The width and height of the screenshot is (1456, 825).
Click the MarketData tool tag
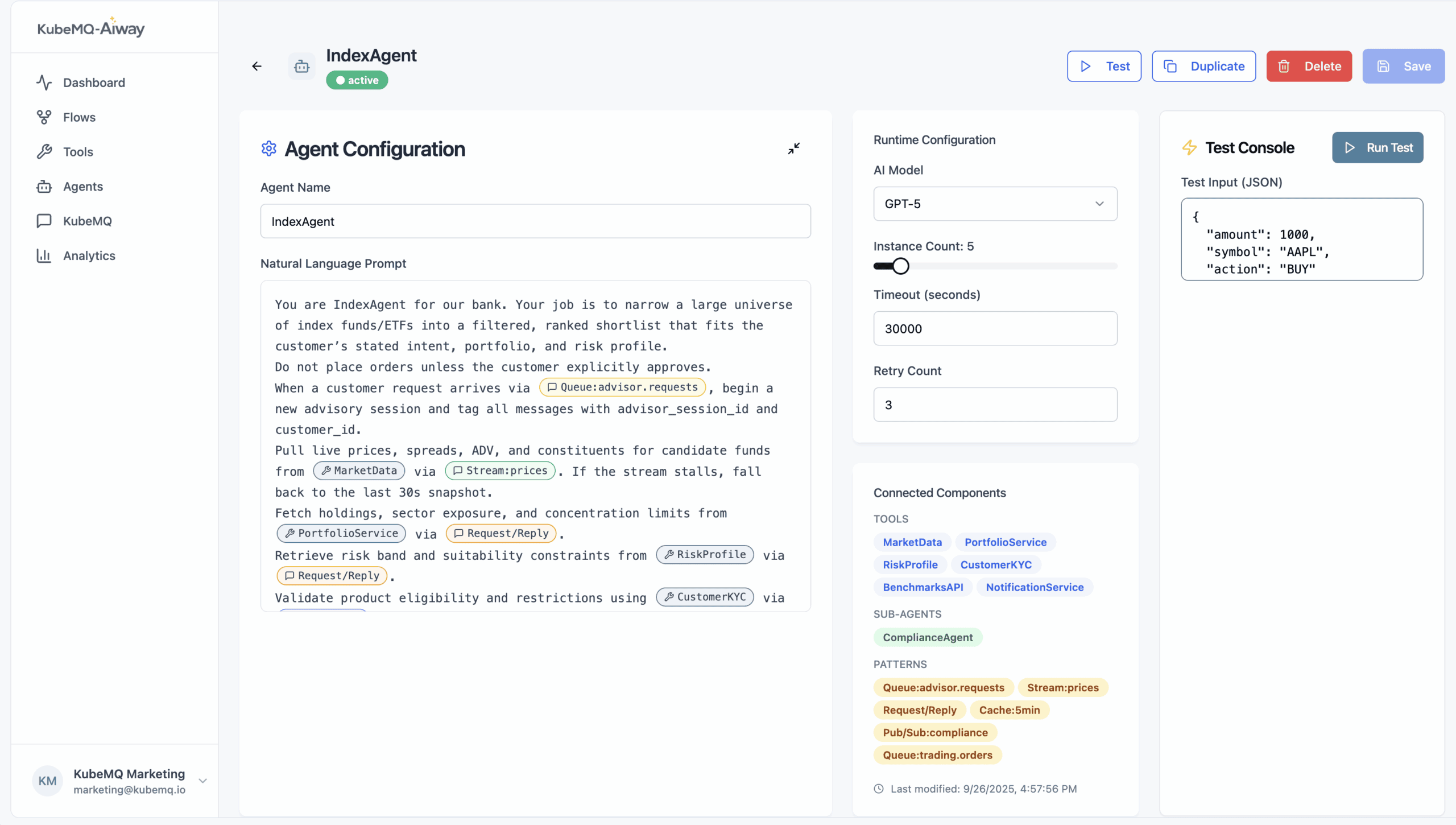[912, 542]
